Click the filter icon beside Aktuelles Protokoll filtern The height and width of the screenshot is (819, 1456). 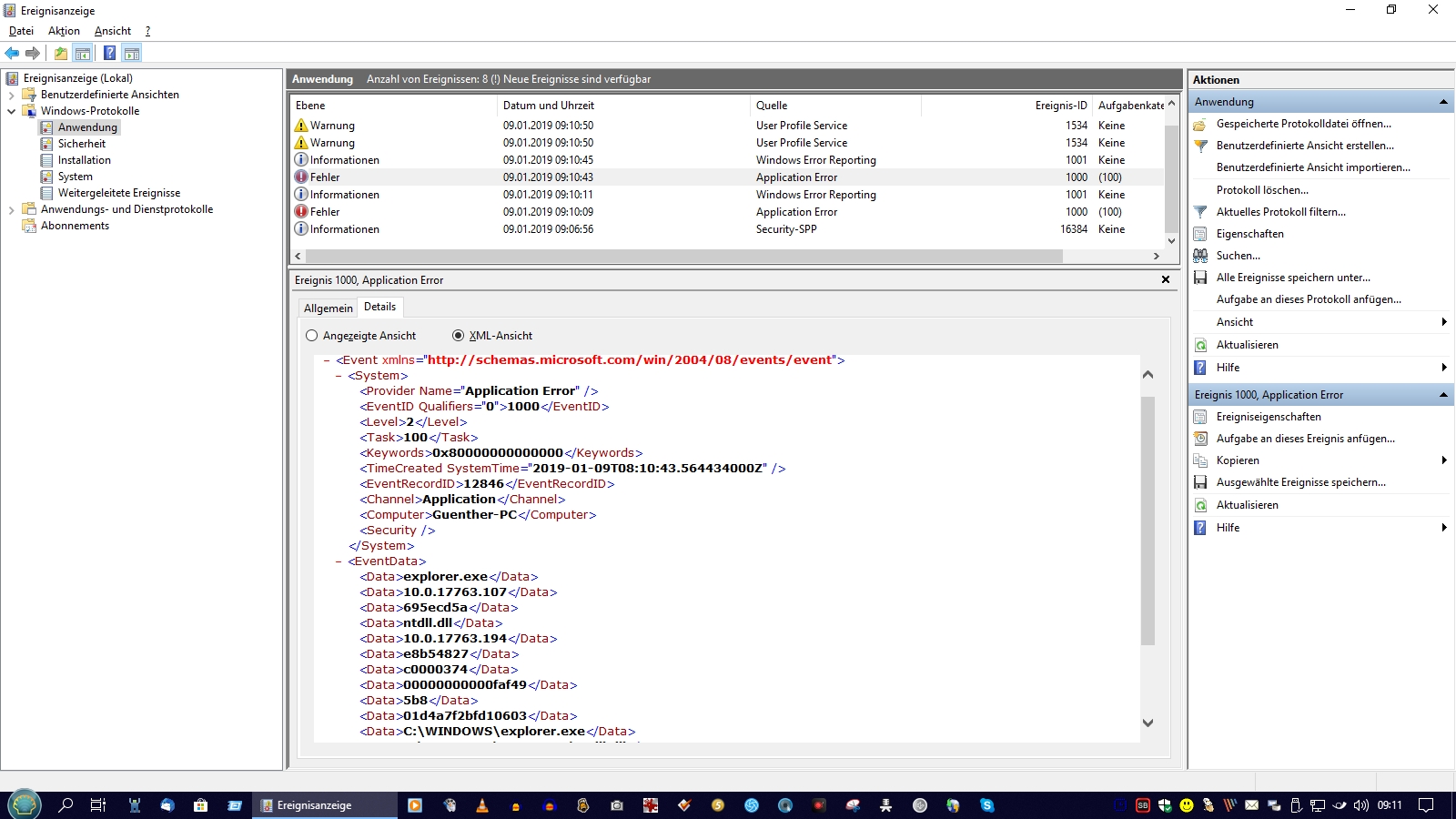(1200, 212)
